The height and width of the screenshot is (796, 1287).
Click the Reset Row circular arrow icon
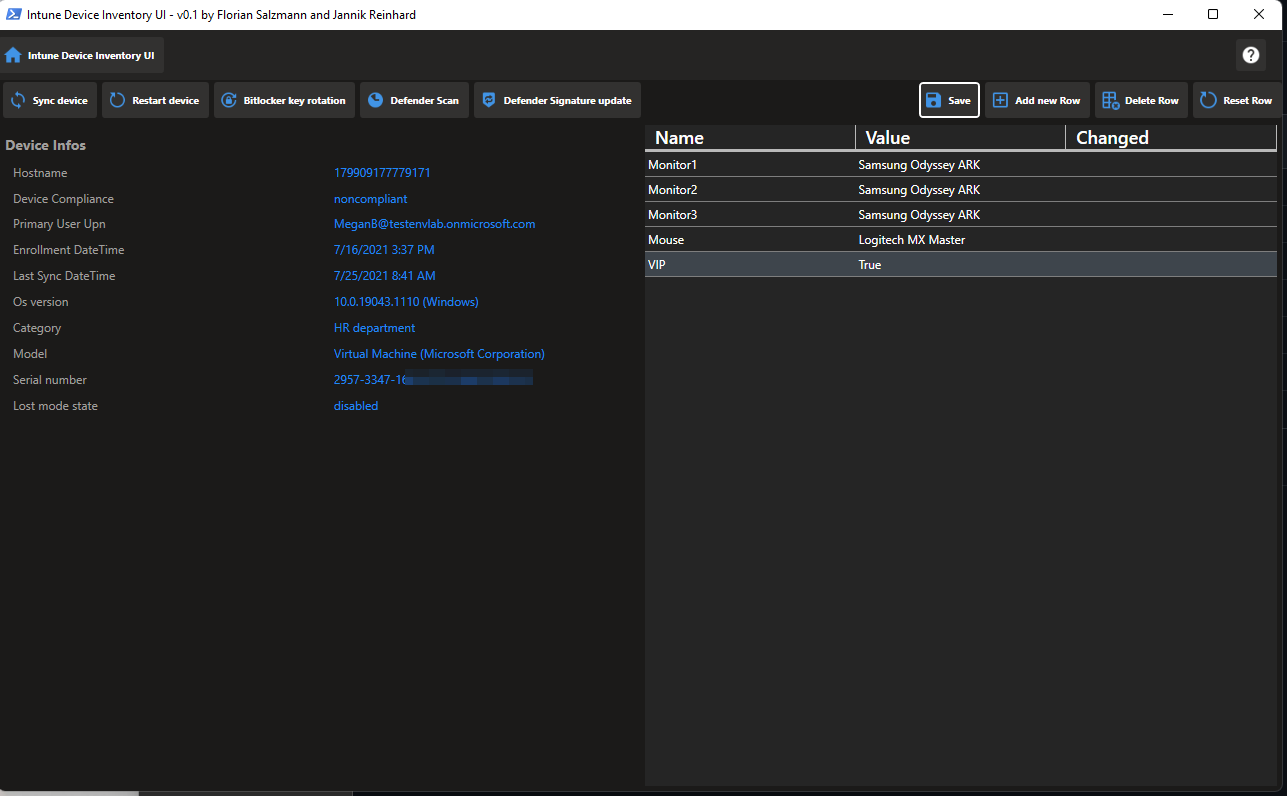pyautogui.click(x=1210, y=100)
